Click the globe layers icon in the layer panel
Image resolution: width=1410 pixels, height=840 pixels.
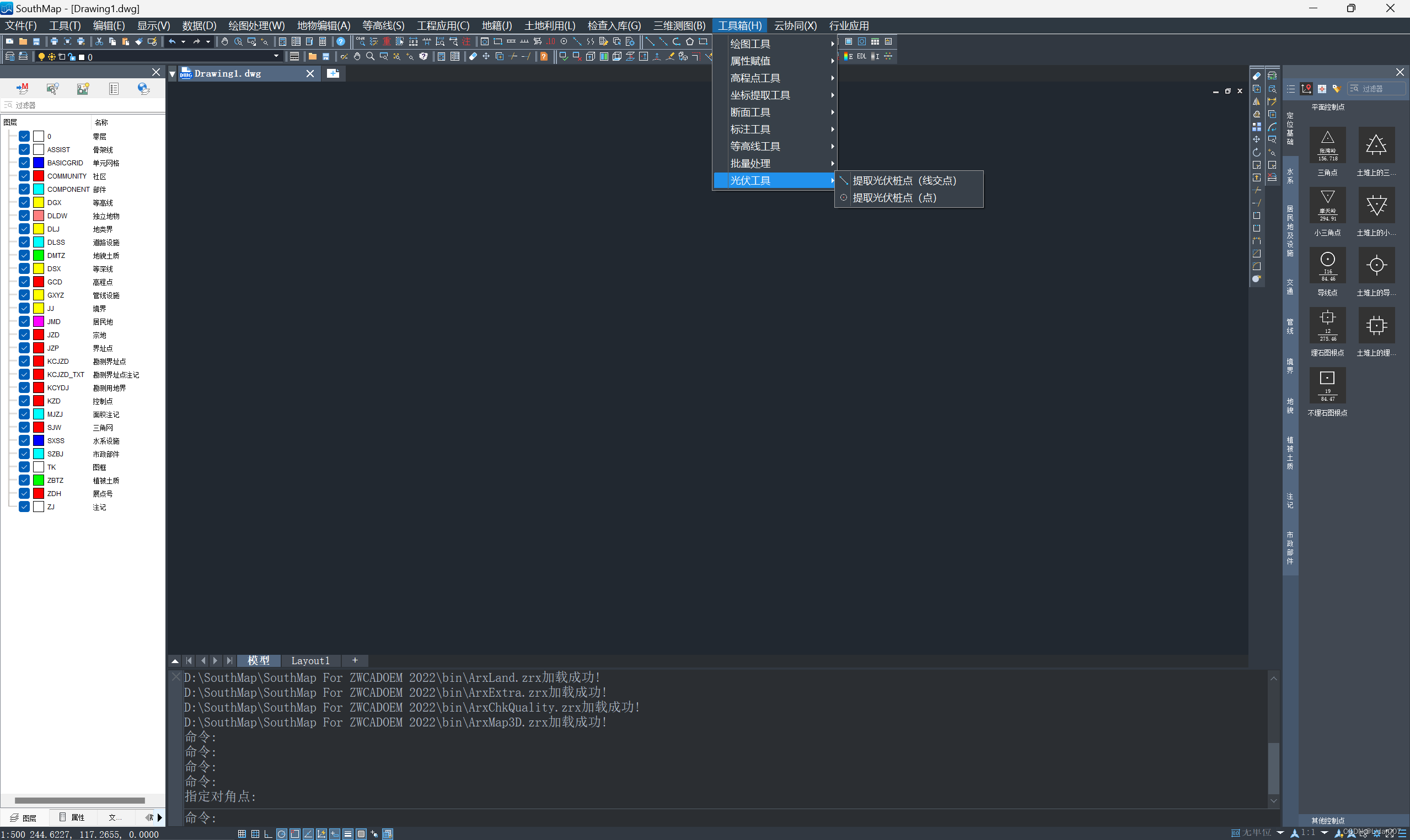144,88
